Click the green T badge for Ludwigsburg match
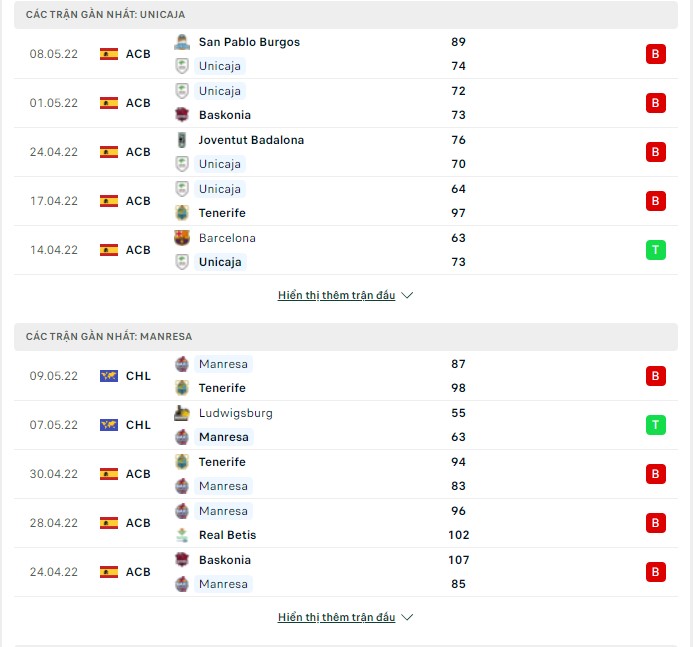Screen dimensions: 693x647 (655, 425)
